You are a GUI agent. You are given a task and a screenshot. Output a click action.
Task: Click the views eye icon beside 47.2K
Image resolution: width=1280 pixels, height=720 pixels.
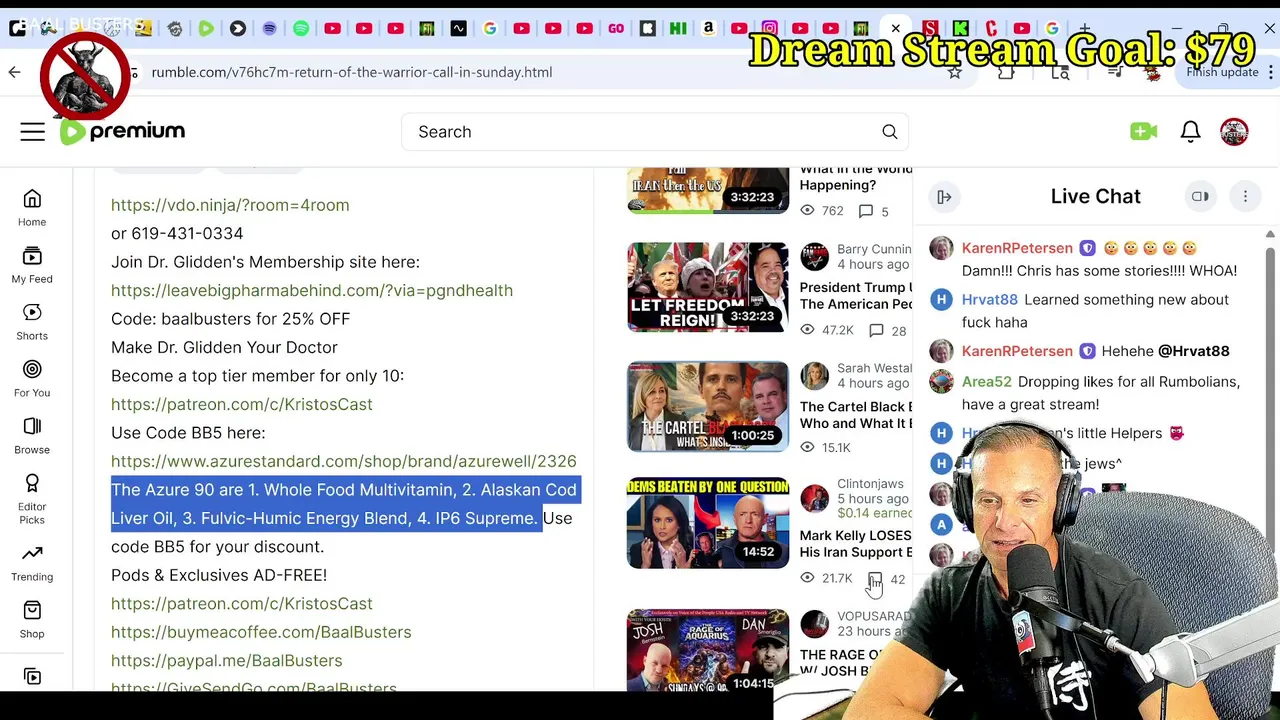[x=807, y=330]
